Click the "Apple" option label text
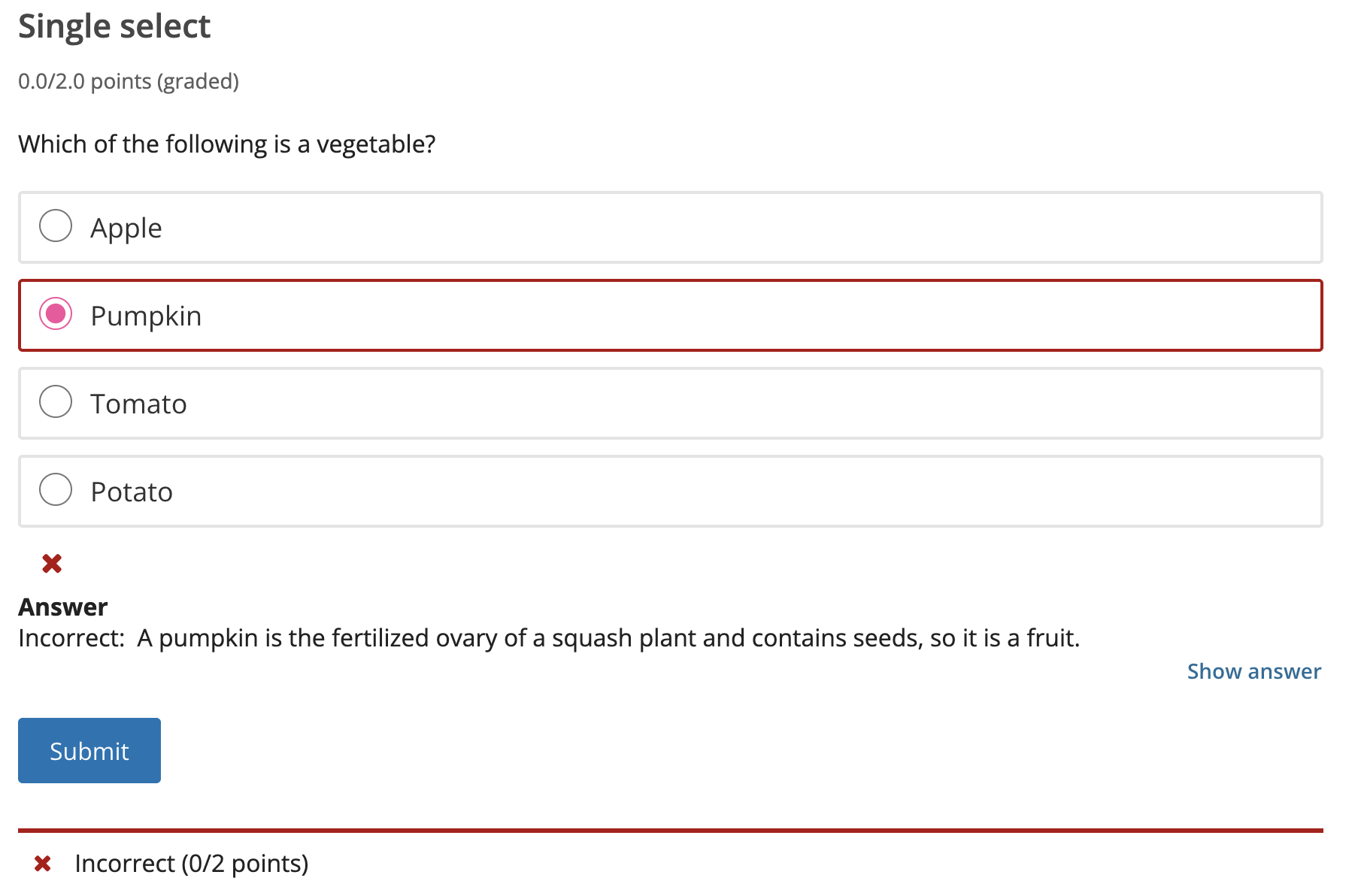The image size is (1361, 896). (x=126, y=228)
